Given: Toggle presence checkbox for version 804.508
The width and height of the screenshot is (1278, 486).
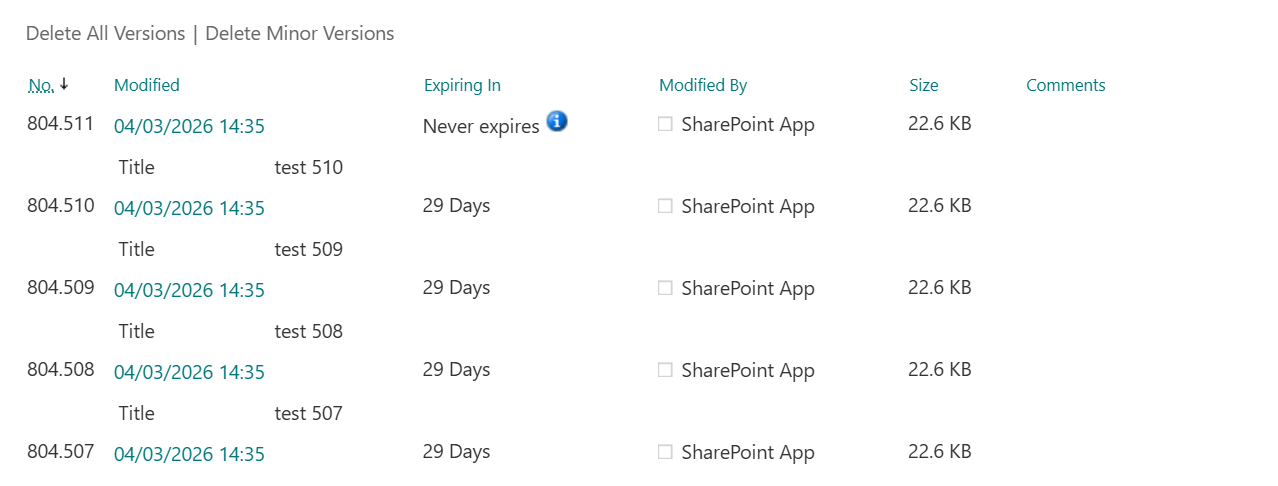Looking at the screenshot, I should (x=665, y=371).
